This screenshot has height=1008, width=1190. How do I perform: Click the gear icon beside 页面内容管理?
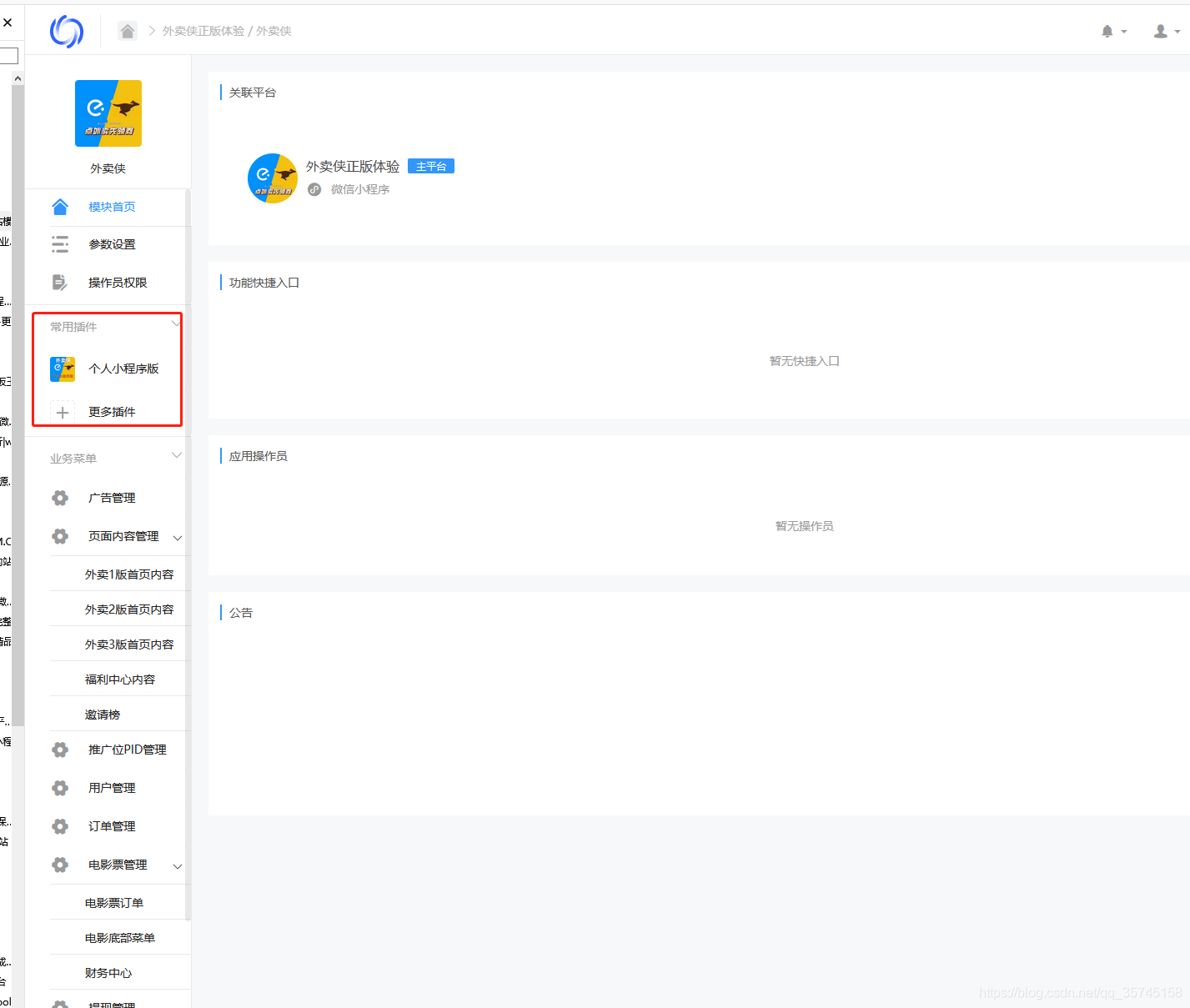(60, 536)
